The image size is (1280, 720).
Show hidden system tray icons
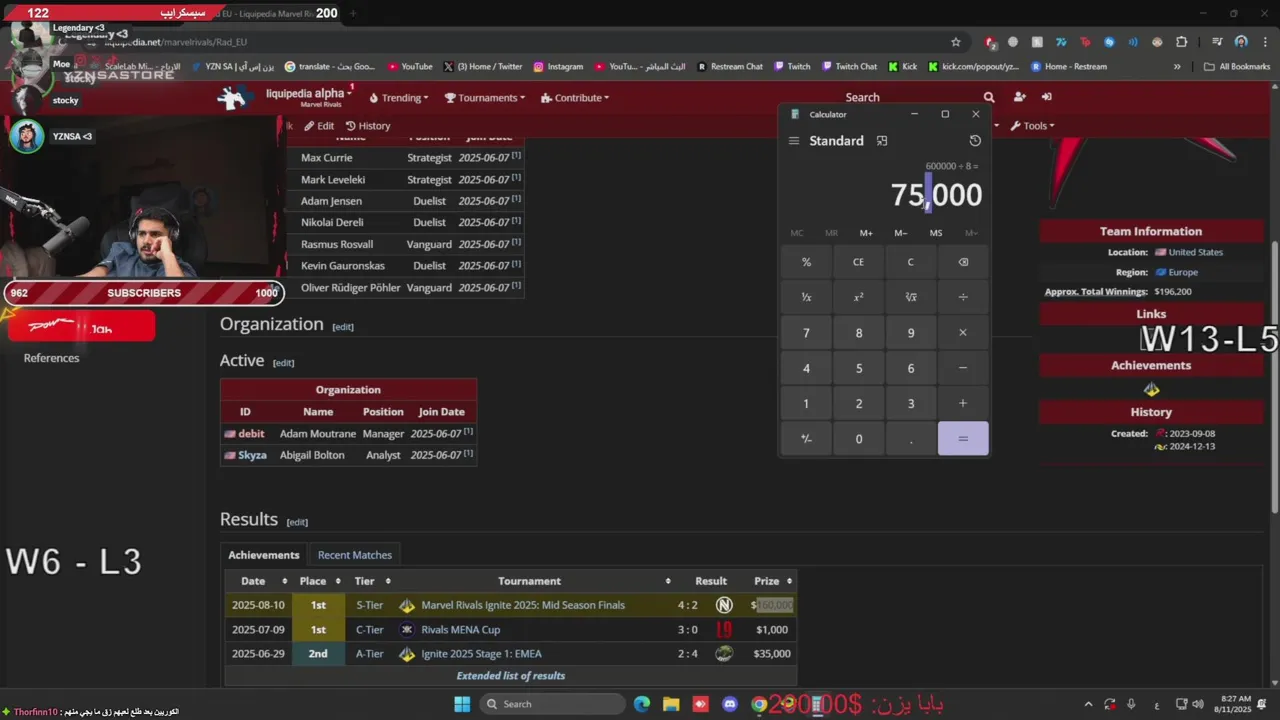click(x=1089, y=704)
